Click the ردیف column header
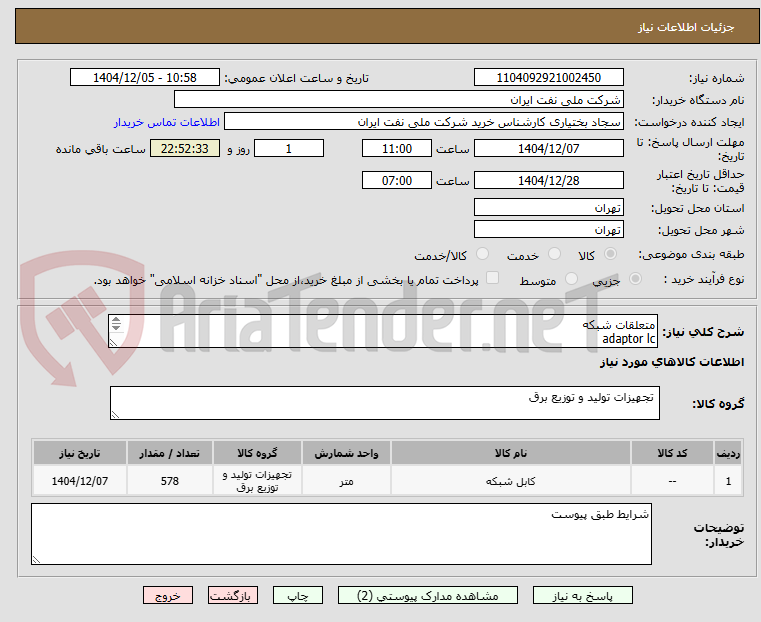This screenshot has height=622, width=761. [728, 453]
